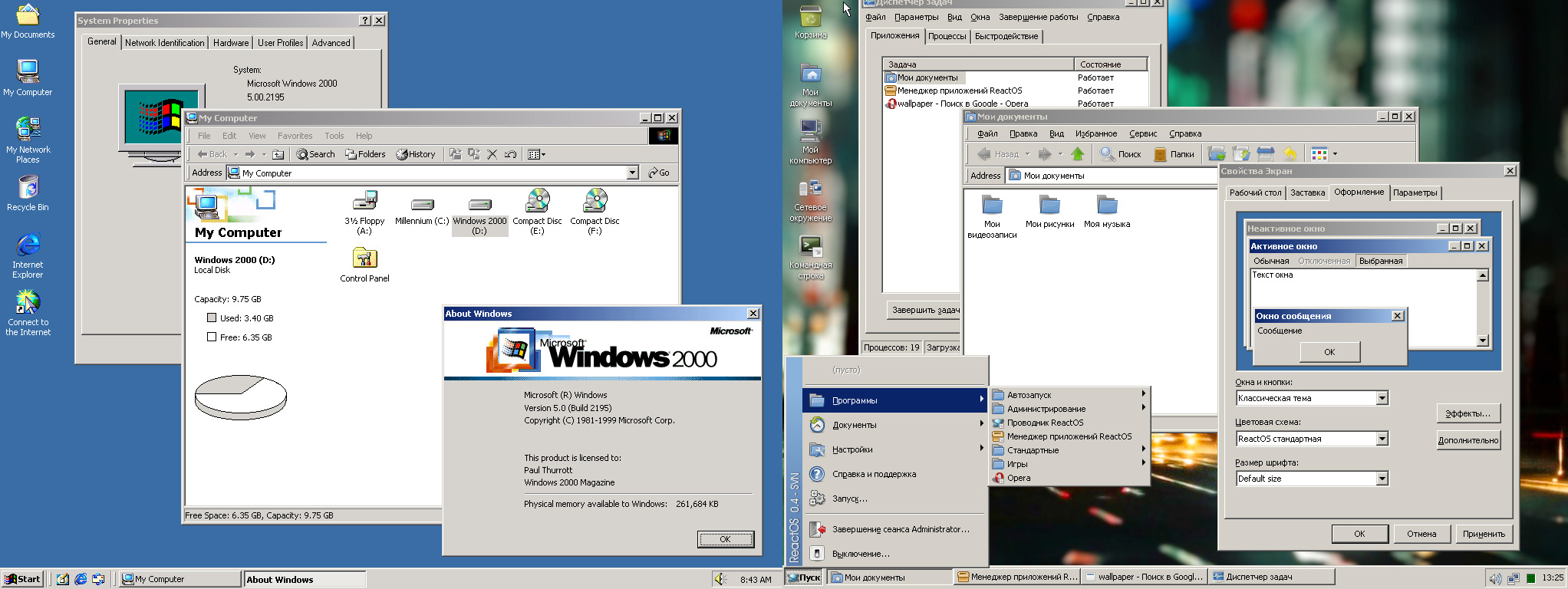This screenshot has height=589, width=1568.
Task: Click Завершить задачу button
Action: point(924,310)
